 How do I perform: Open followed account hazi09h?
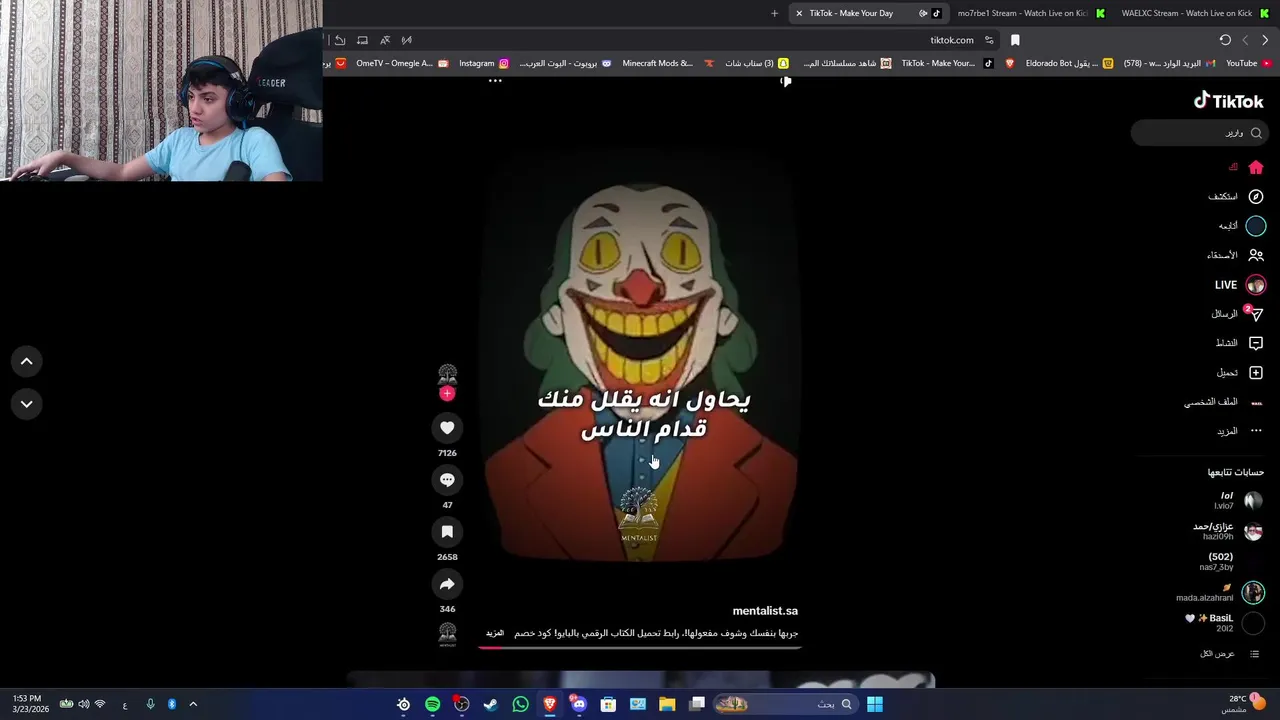click(x=1228, y=531)
